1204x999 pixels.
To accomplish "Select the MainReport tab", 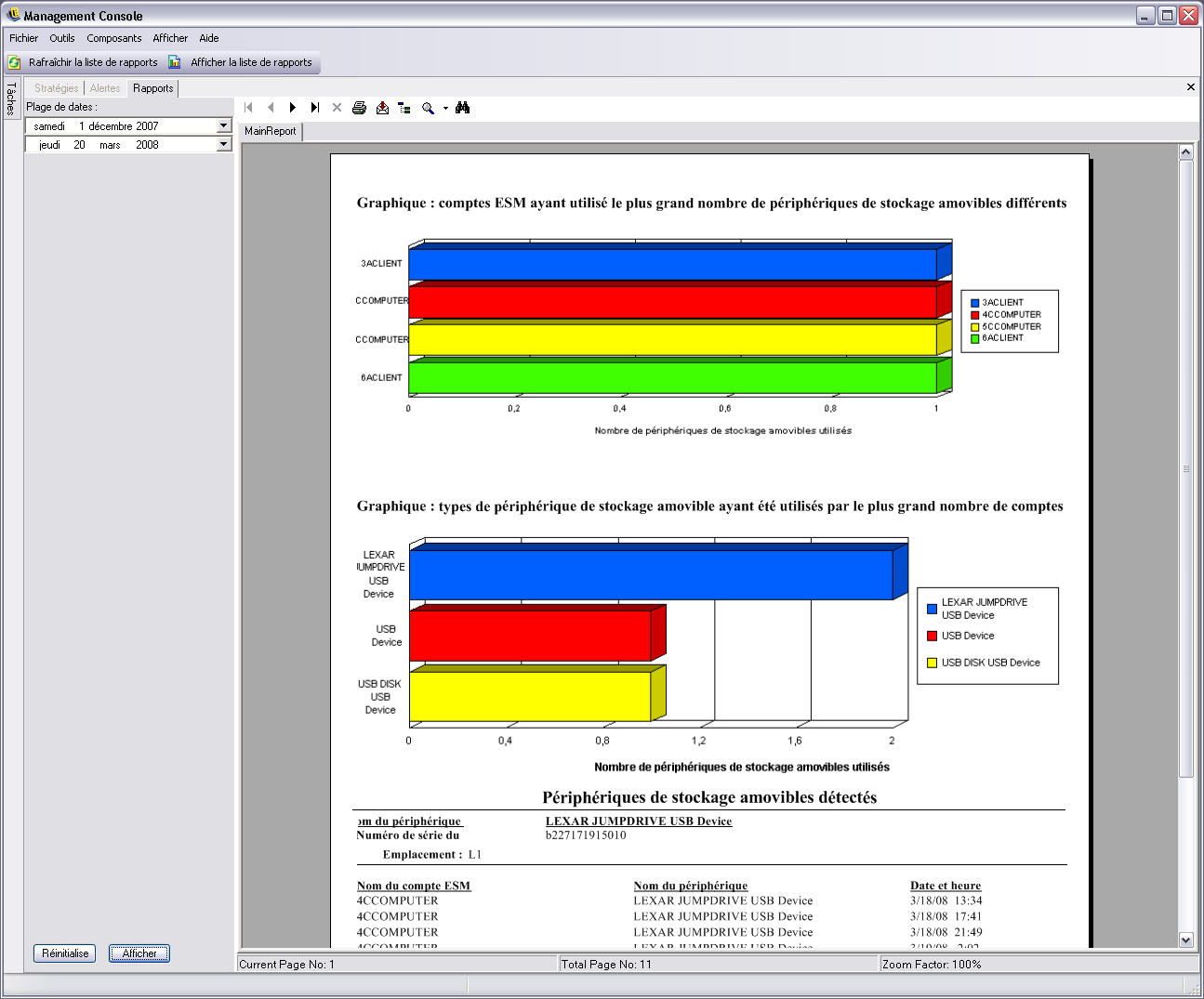I will coord(271,131).
